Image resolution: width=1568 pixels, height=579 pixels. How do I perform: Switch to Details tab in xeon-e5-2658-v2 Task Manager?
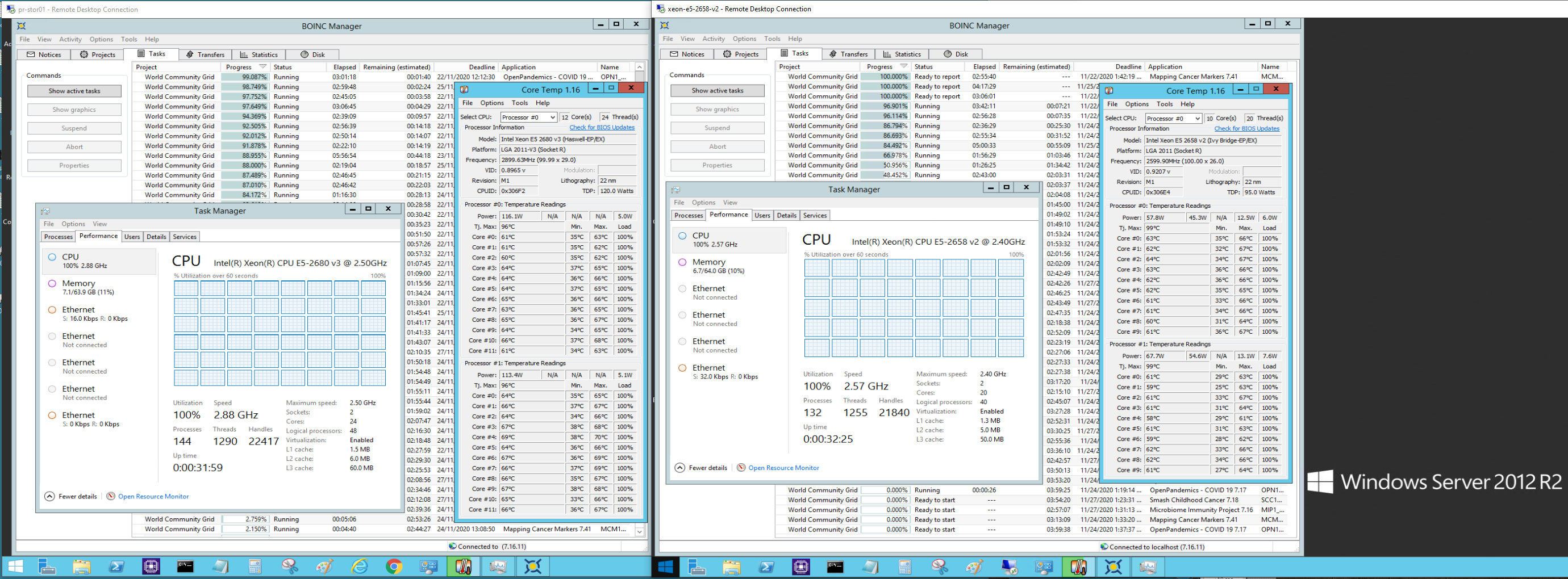pos(786,215)
